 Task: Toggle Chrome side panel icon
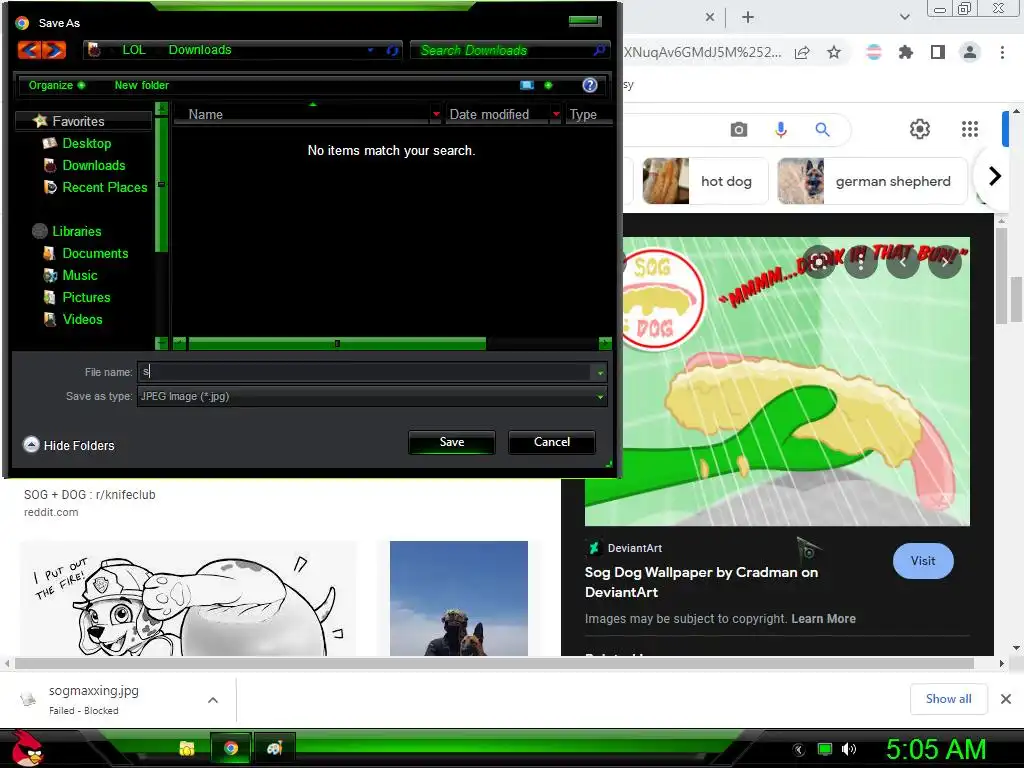[x=938, y=52]
